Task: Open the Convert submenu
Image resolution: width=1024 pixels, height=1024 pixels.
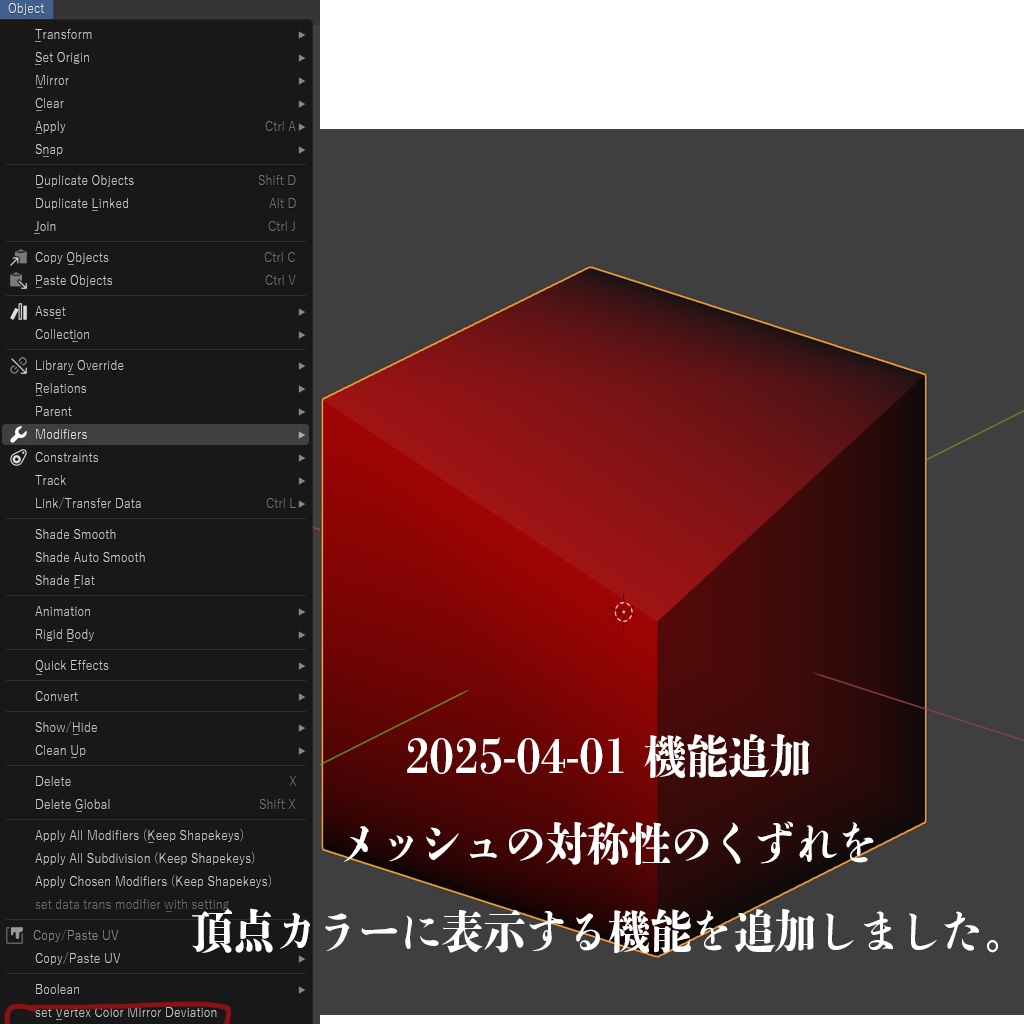Action: point(56,696)
